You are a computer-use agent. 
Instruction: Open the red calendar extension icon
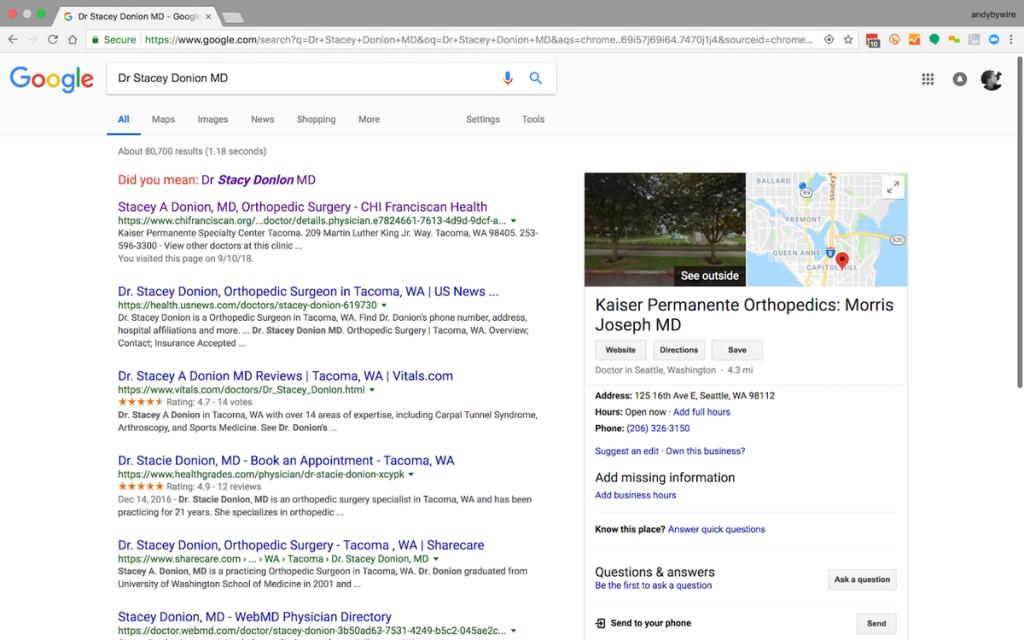pos(873,40)
